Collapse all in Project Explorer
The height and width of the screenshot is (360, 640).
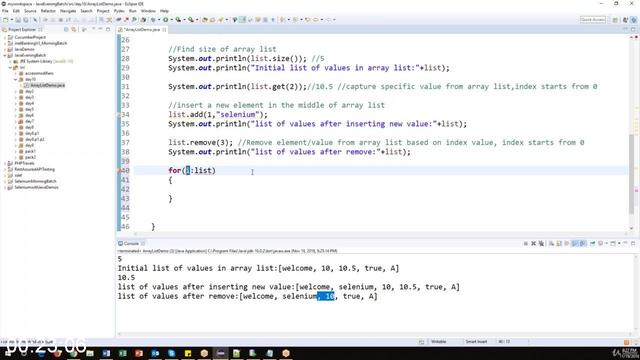pos(66,29)
